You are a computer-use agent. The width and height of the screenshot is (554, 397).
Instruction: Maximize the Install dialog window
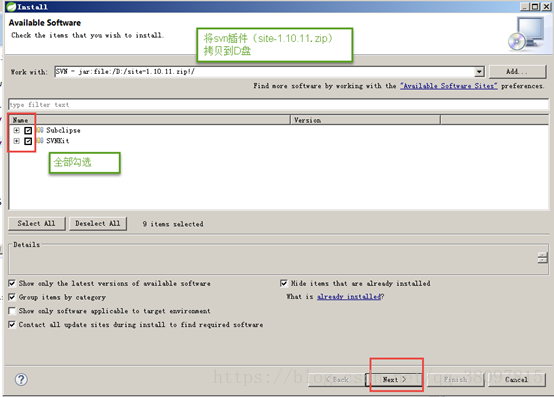pyautogui.click(x=536, y=7)
